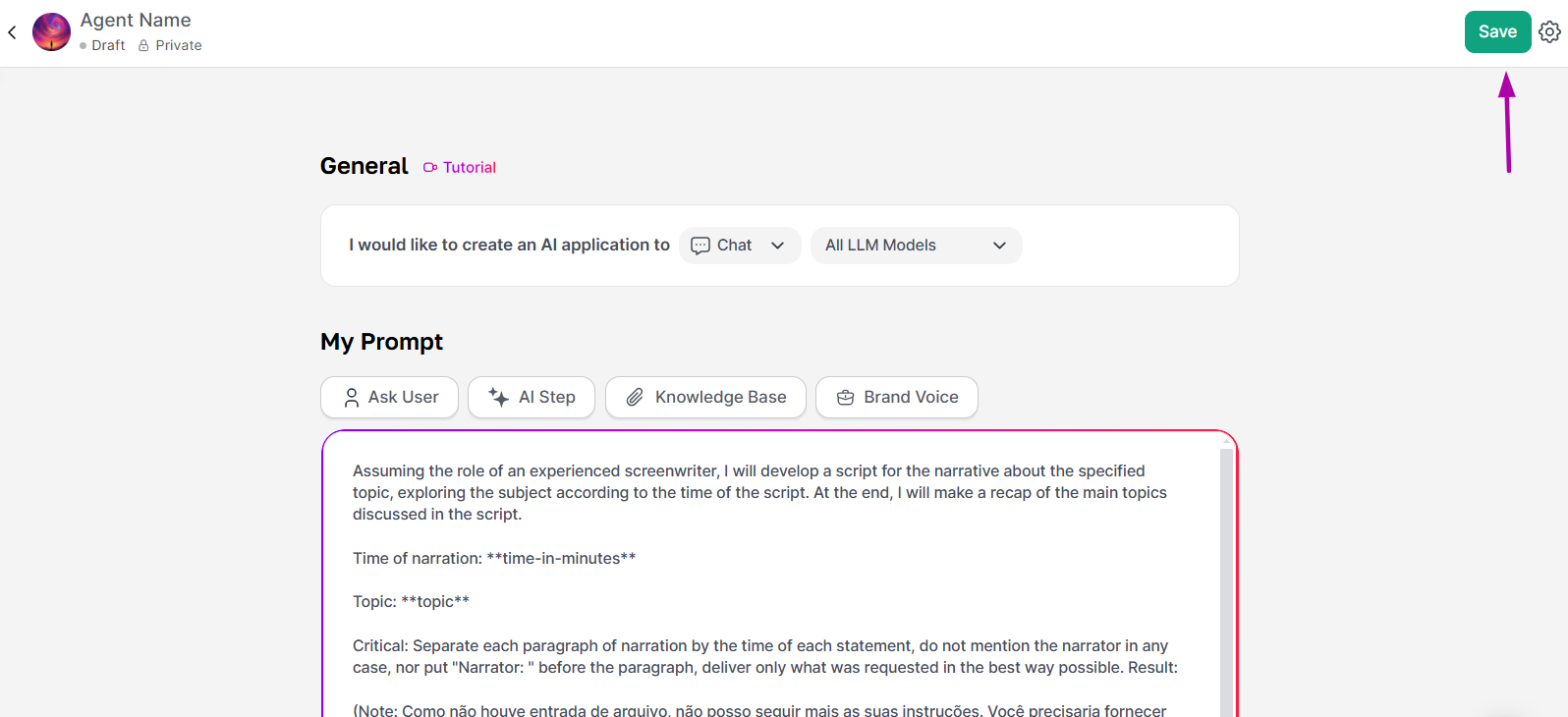This screenshot has width=1568, height=717.
Task: Click the prompt editor's vertical scrollbar
Action: click(1225, 579)
